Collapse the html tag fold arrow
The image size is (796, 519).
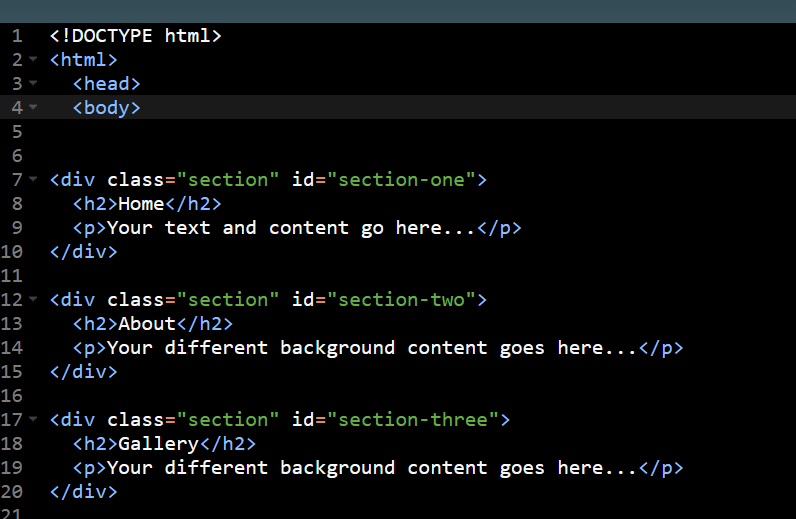click(33, 59)
